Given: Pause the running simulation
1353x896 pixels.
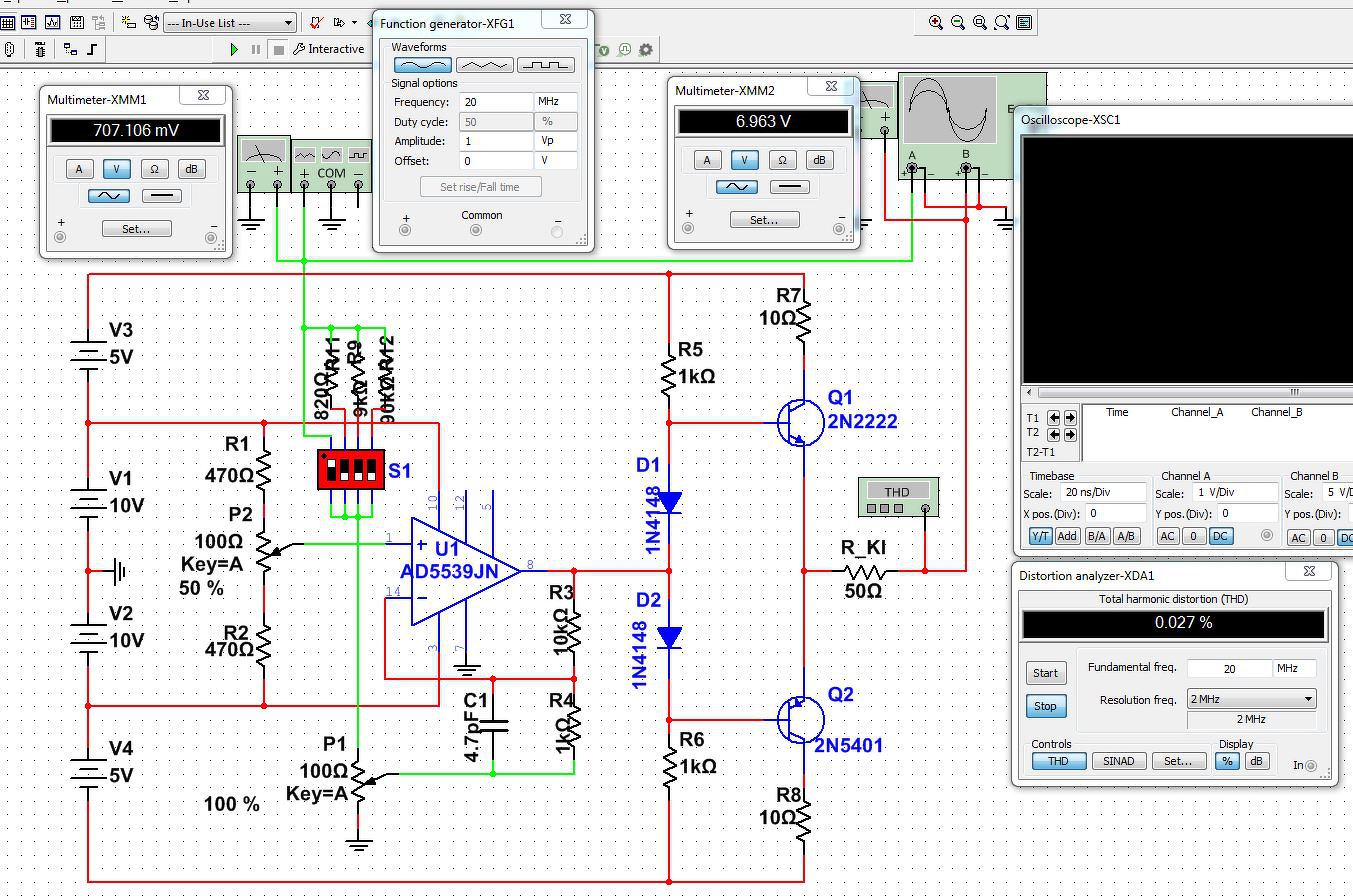Looking at the screenshot, I should tap(256, 49).
